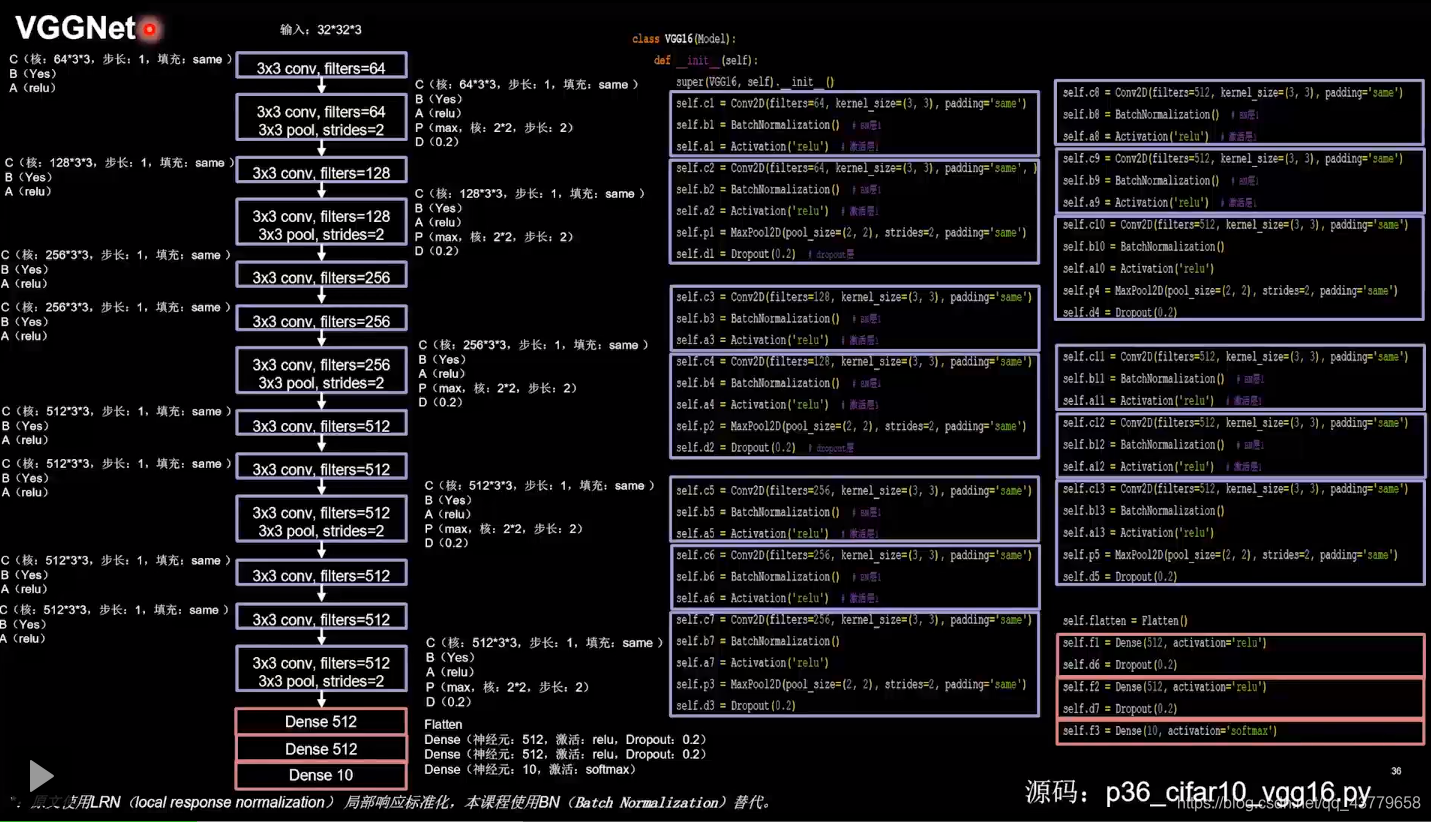Select the 'class VGG16(Model):' code line
Viewport: 1431px width, 822px height.
click(x=684, y=39)
